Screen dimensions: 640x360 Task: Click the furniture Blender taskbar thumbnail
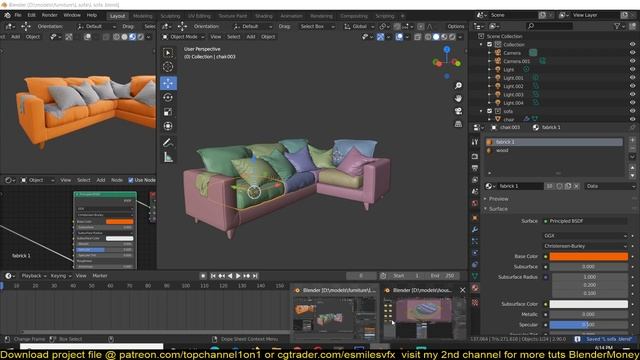tap(335, 312)
